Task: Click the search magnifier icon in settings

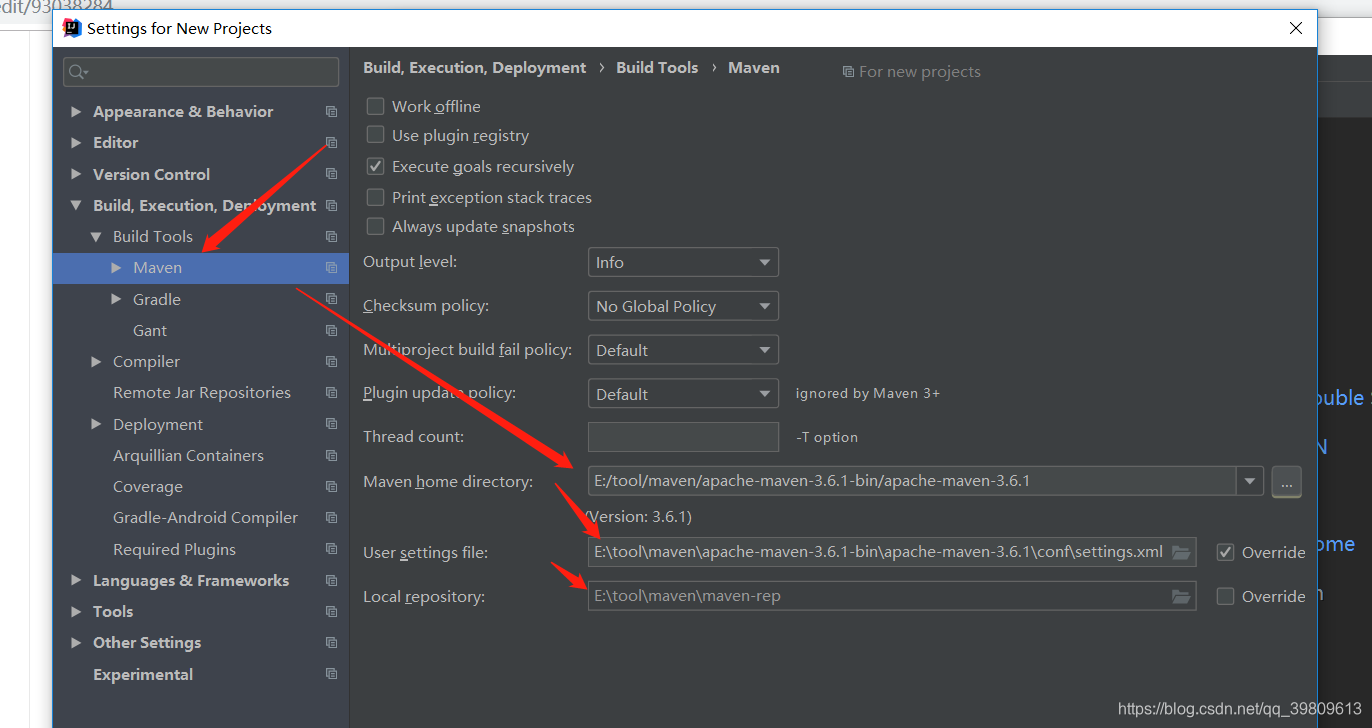Action: click(77, 72)
